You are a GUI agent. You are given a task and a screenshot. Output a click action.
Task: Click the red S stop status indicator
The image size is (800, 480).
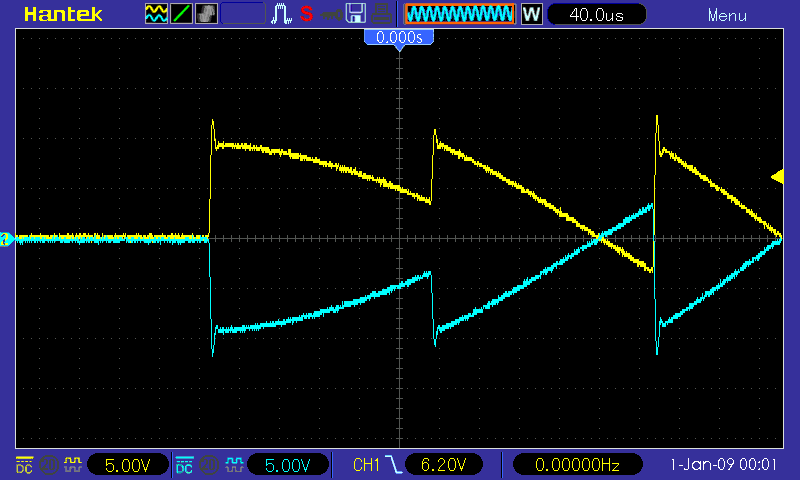(306, 14)
